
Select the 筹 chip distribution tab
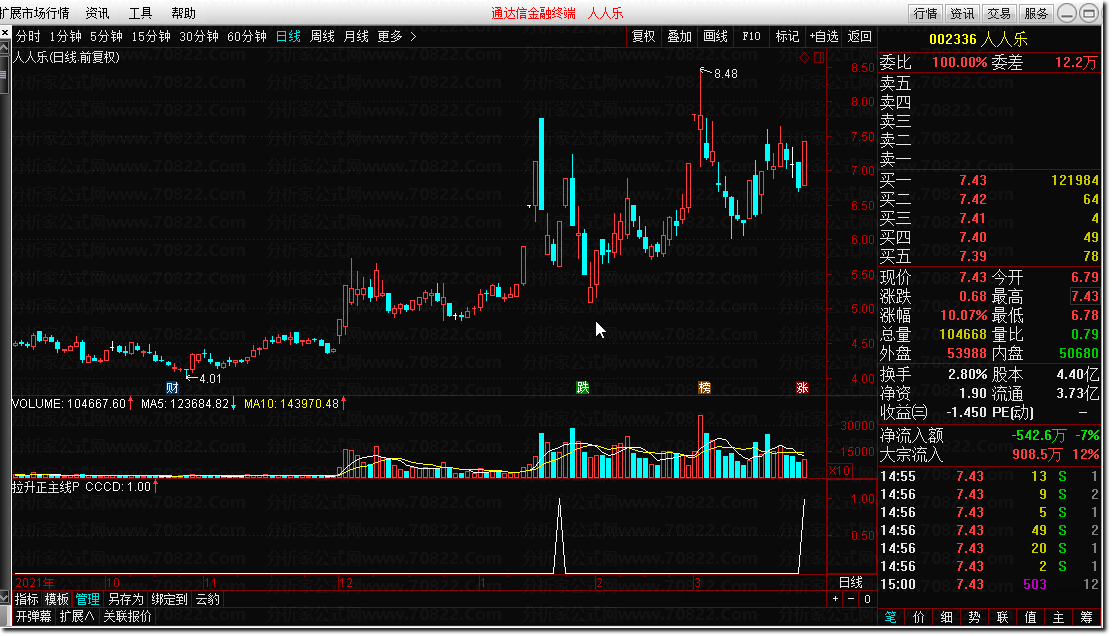pos(1086,618)
